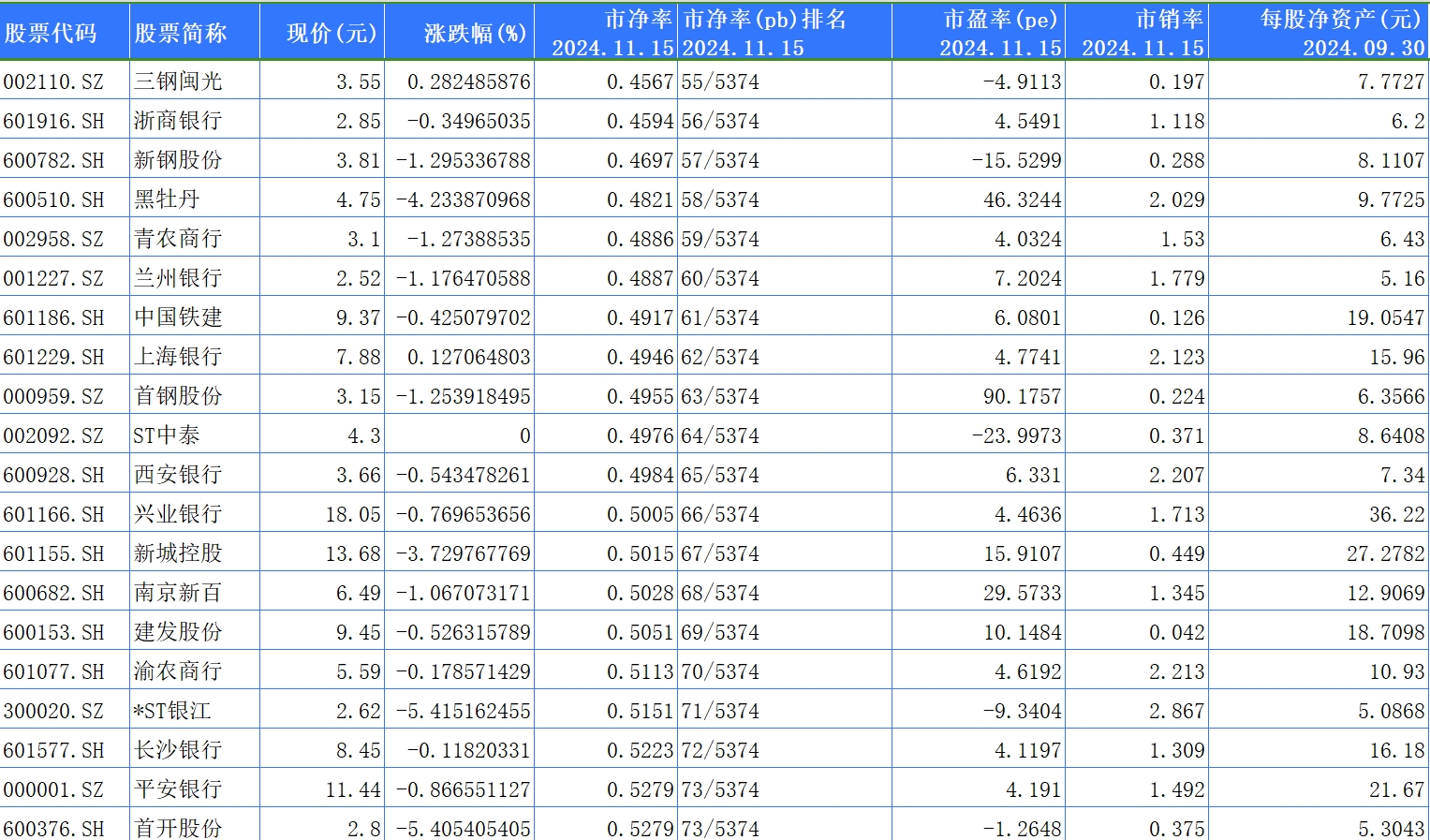
Task: Click the change percentage -5.415162455
Action: tap(464, 712)
